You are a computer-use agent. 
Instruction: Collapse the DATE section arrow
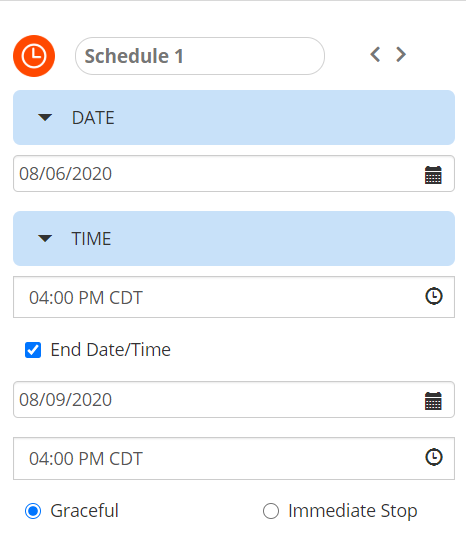45,117
